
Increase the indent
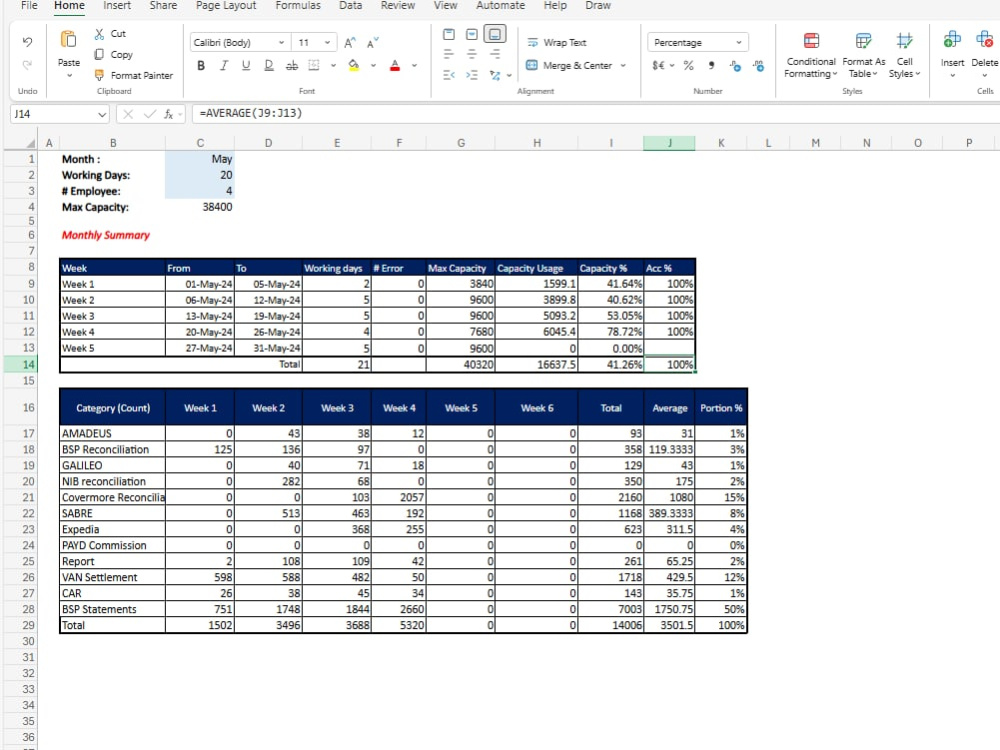pyautogui.click(x=472, y=75)
